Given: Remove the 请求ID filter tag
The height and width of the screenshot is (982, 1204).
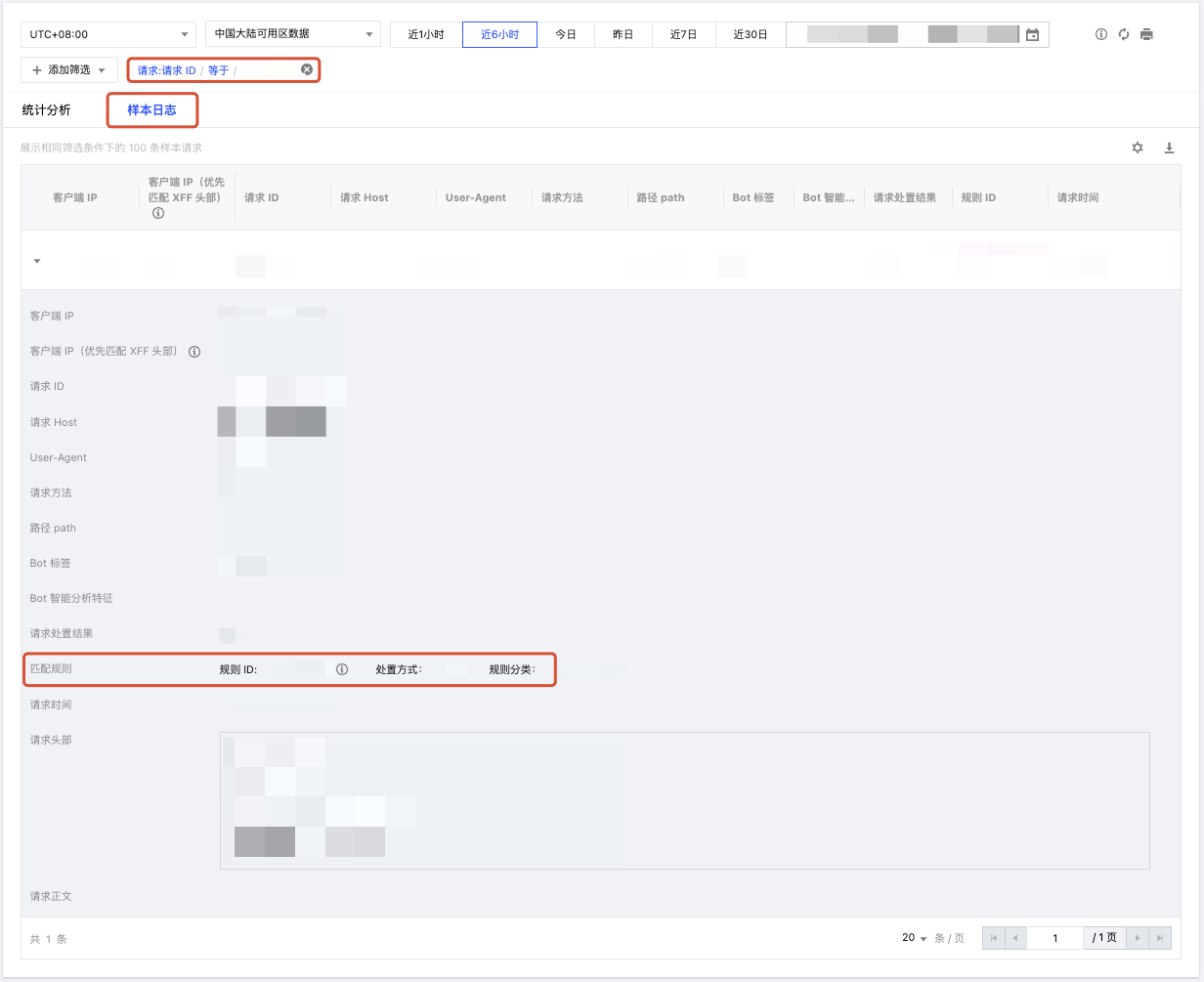Looking at the screenshot, I should pyautogui.click(x=307, y=69).
